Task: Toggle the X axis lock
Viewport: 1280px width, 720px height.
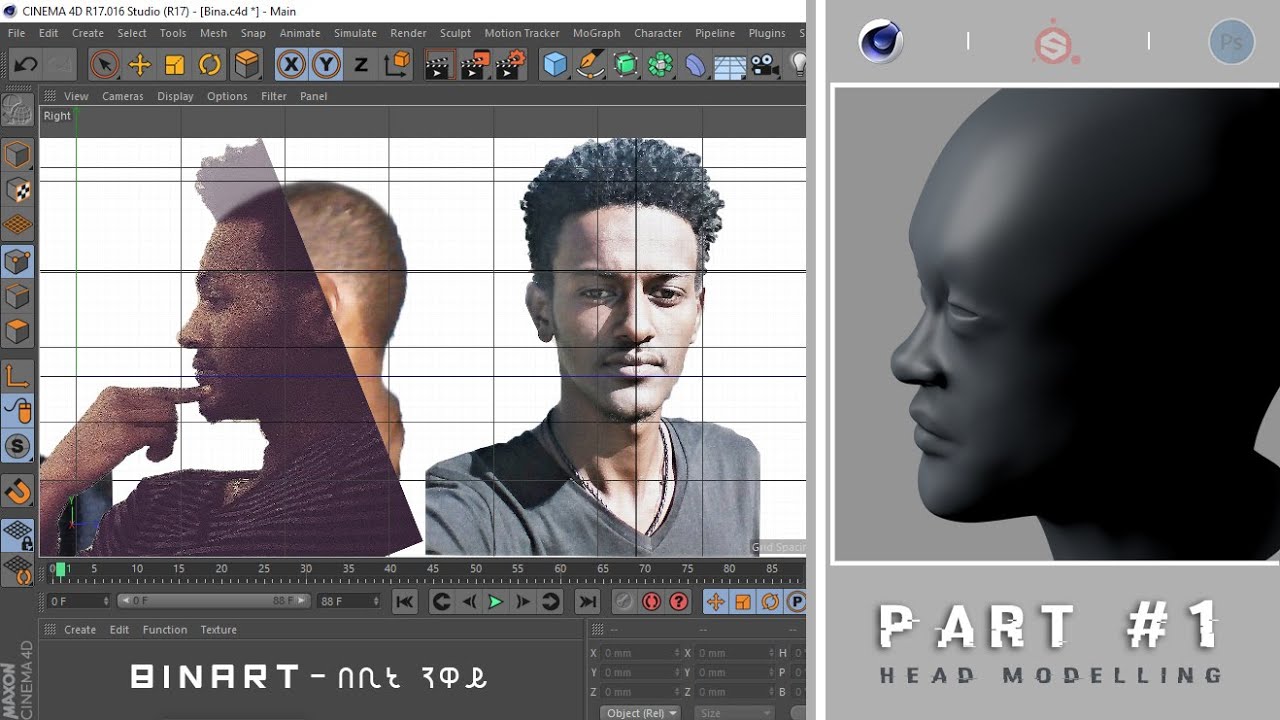Action: tap(291, 66)
